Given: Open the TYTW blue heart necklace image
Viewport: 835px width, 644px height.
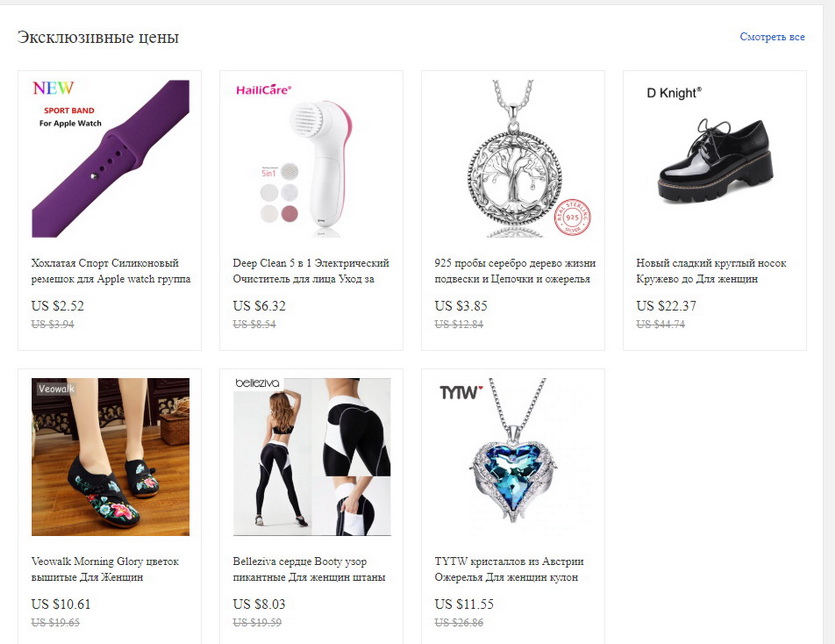Looking at the screenshot, I should tap(513, 456).
